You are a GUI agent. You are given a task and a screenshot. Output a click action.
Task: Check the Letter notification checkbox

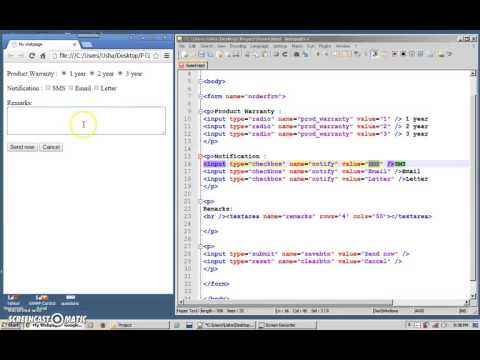point(96,88)
